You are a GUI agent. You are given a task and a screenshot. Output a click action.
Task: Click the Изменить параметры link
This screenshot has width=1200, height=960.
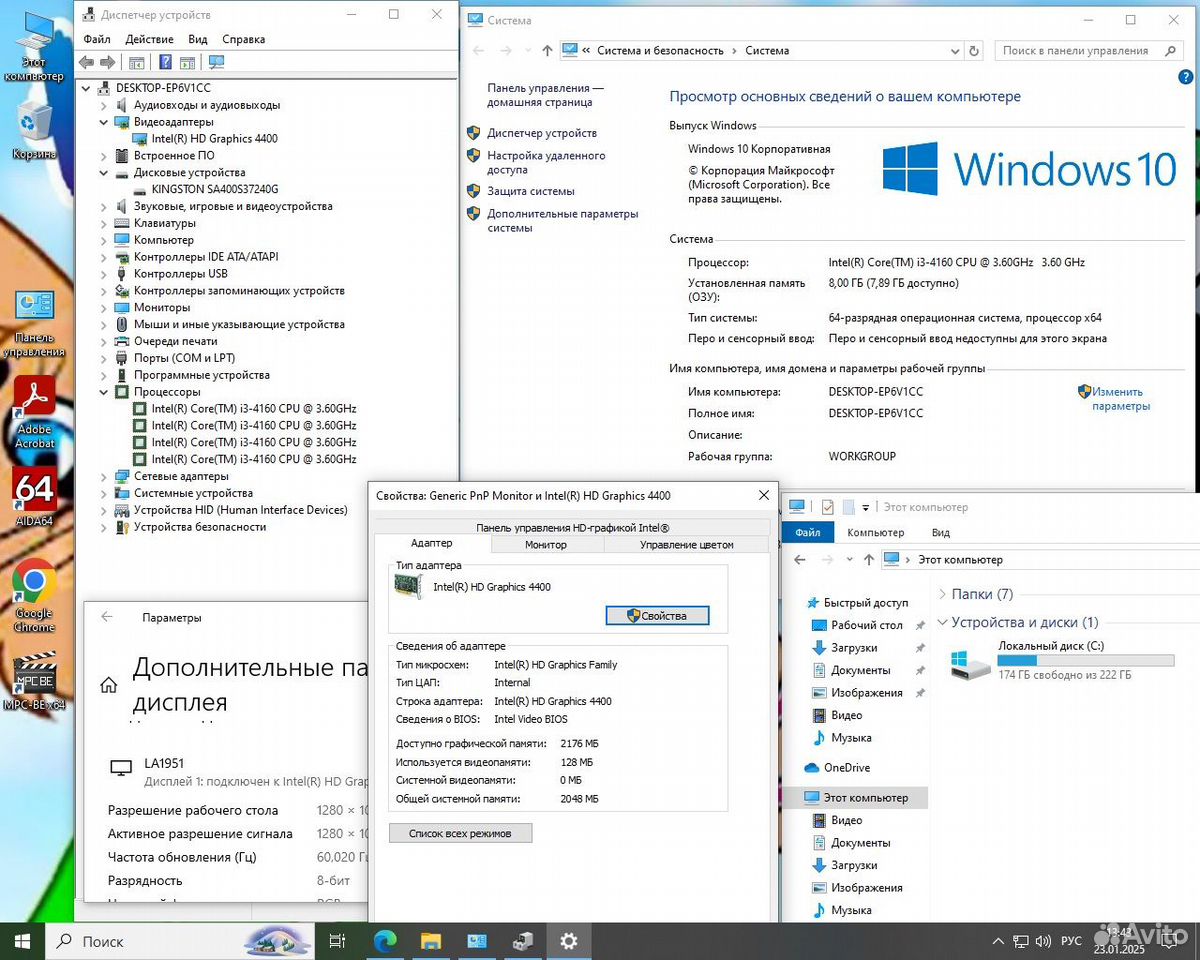pos(1120,399)
